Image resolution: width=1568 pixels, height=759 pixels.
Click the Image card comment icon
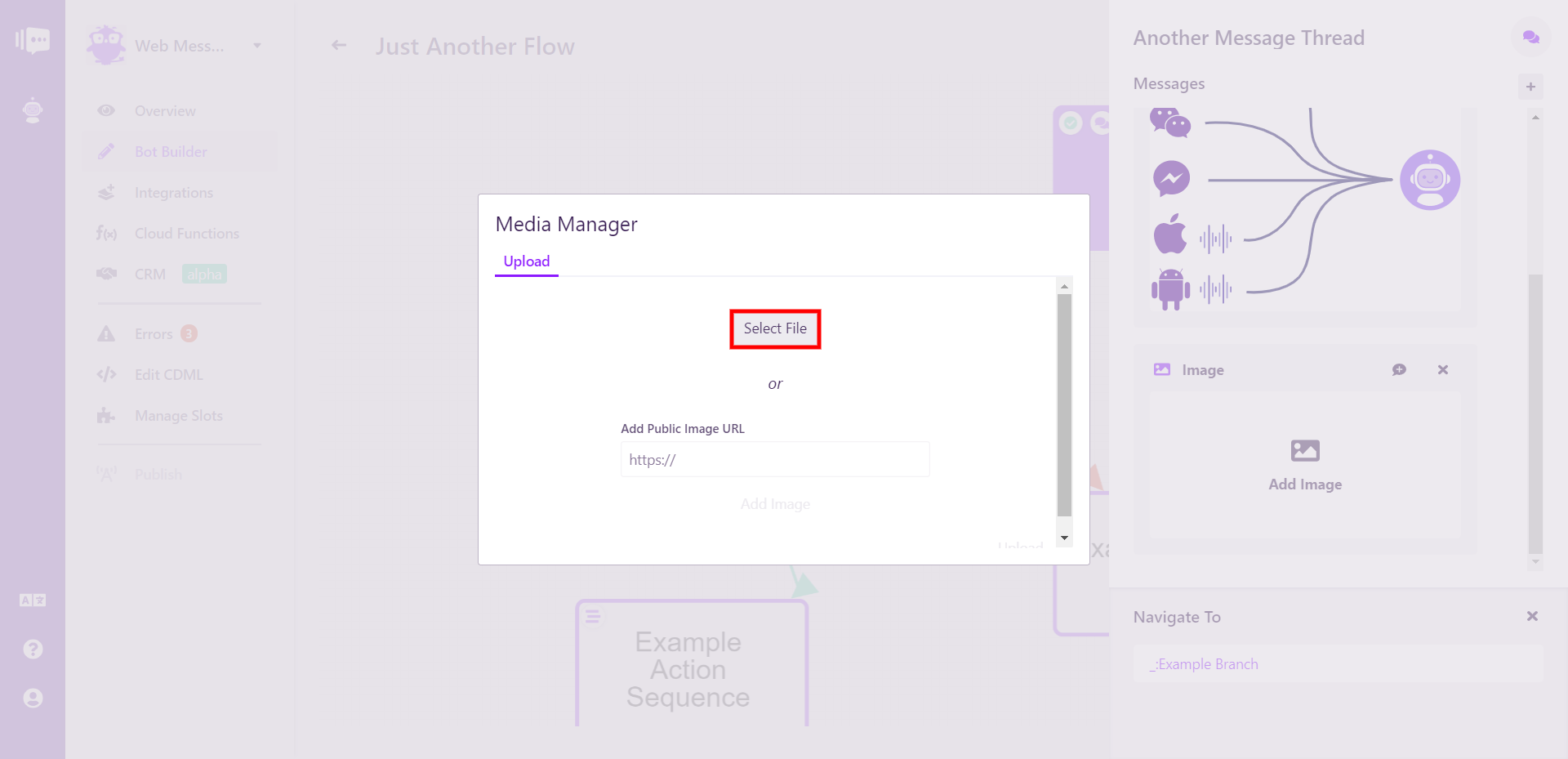1399,369
